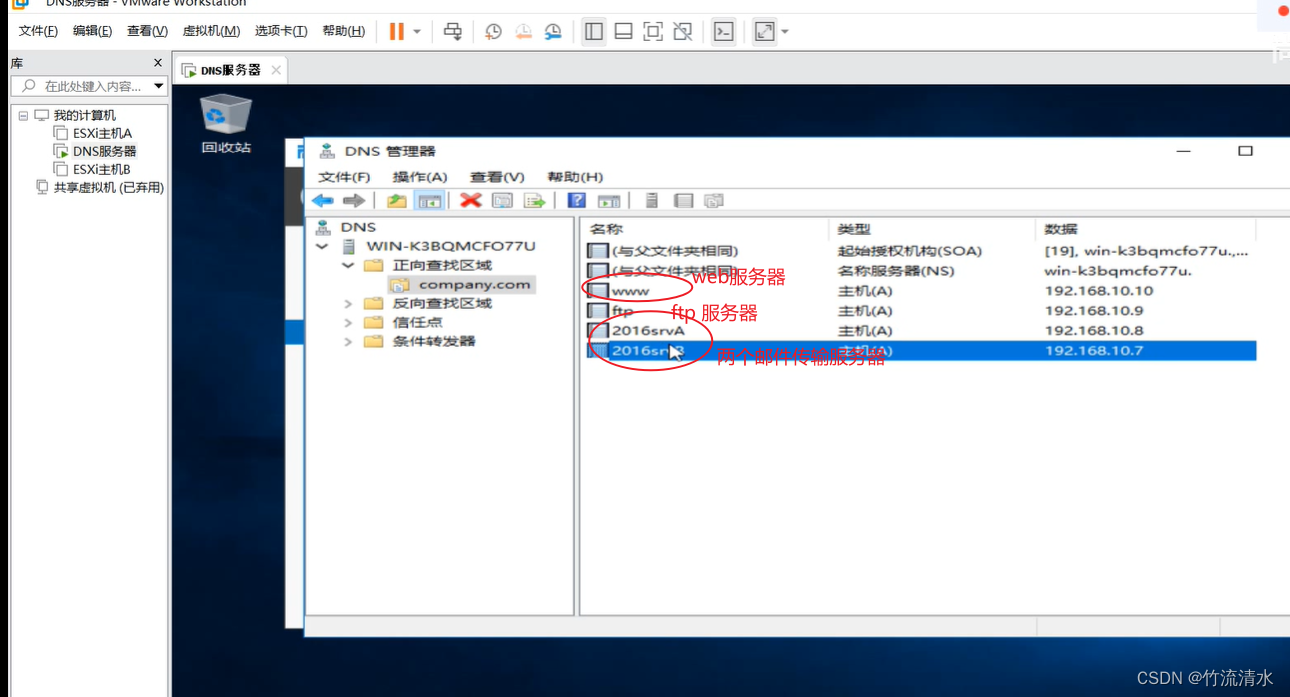
Task: Open the VMware snapshot manager
Action: [553, 31]
